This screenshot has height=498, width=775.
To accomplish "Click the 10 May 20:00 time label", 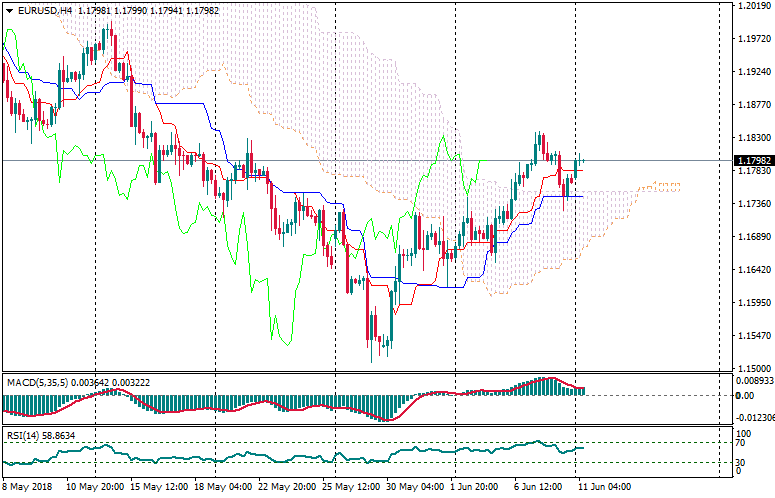I will [x=95, y=486].
